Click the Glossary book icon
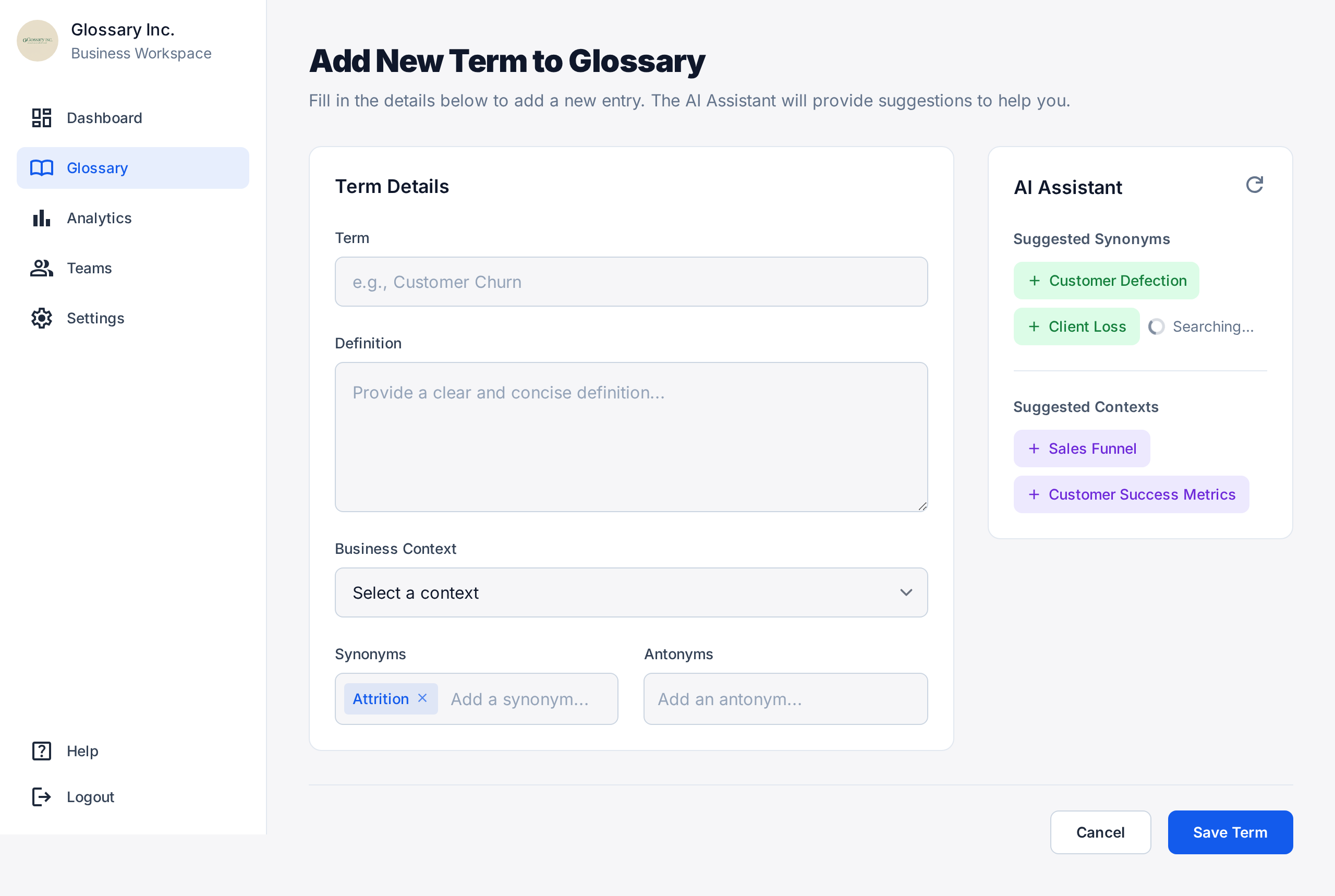Image resolution: width=1335 pixels, height=896 pixels. (42, 168)
